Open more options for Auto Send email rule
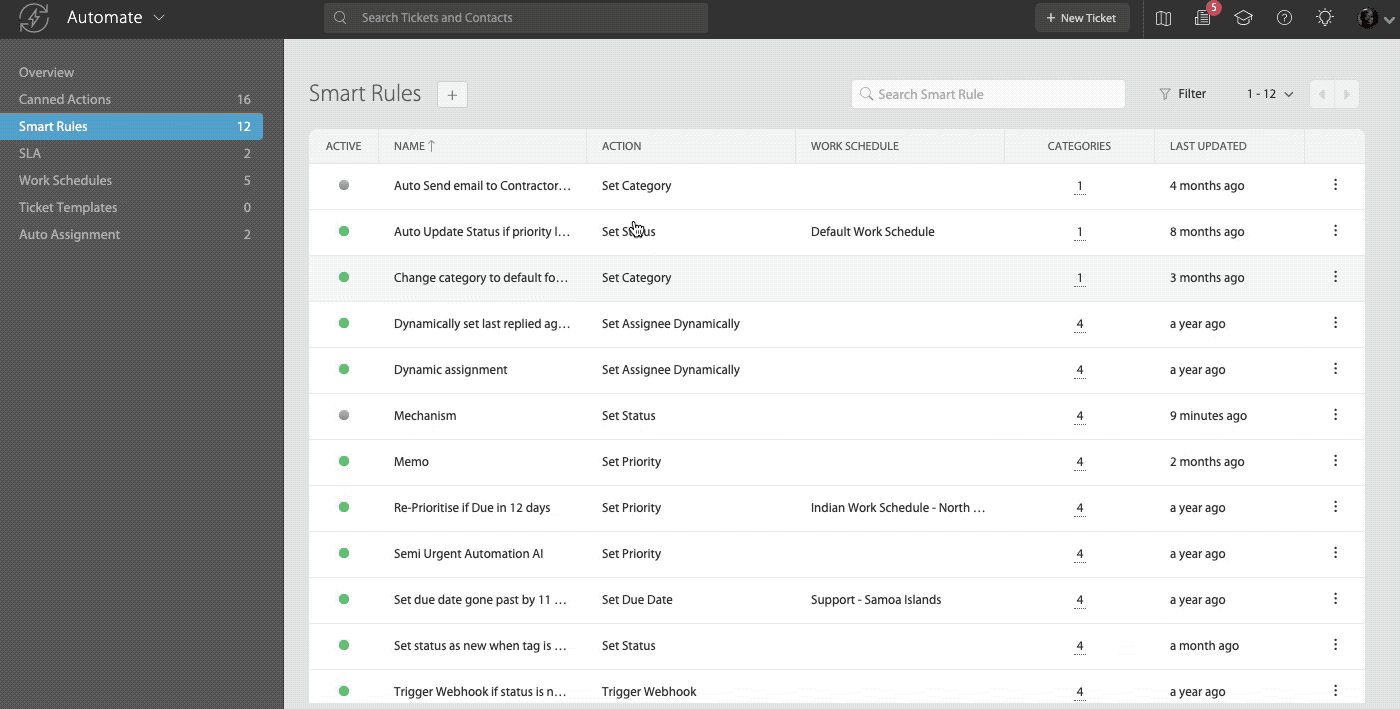Image resolution: width=1400 pixels, height=709 pixels. point(1335,185)
